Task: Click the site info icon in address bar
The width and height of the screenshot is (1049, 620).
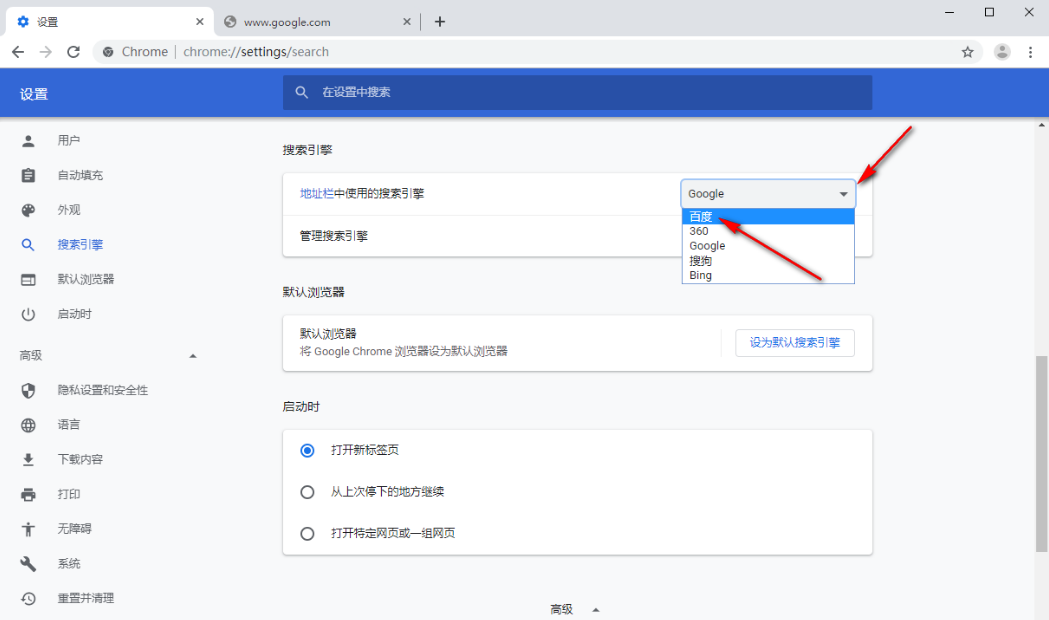Action: pos(108,52)
